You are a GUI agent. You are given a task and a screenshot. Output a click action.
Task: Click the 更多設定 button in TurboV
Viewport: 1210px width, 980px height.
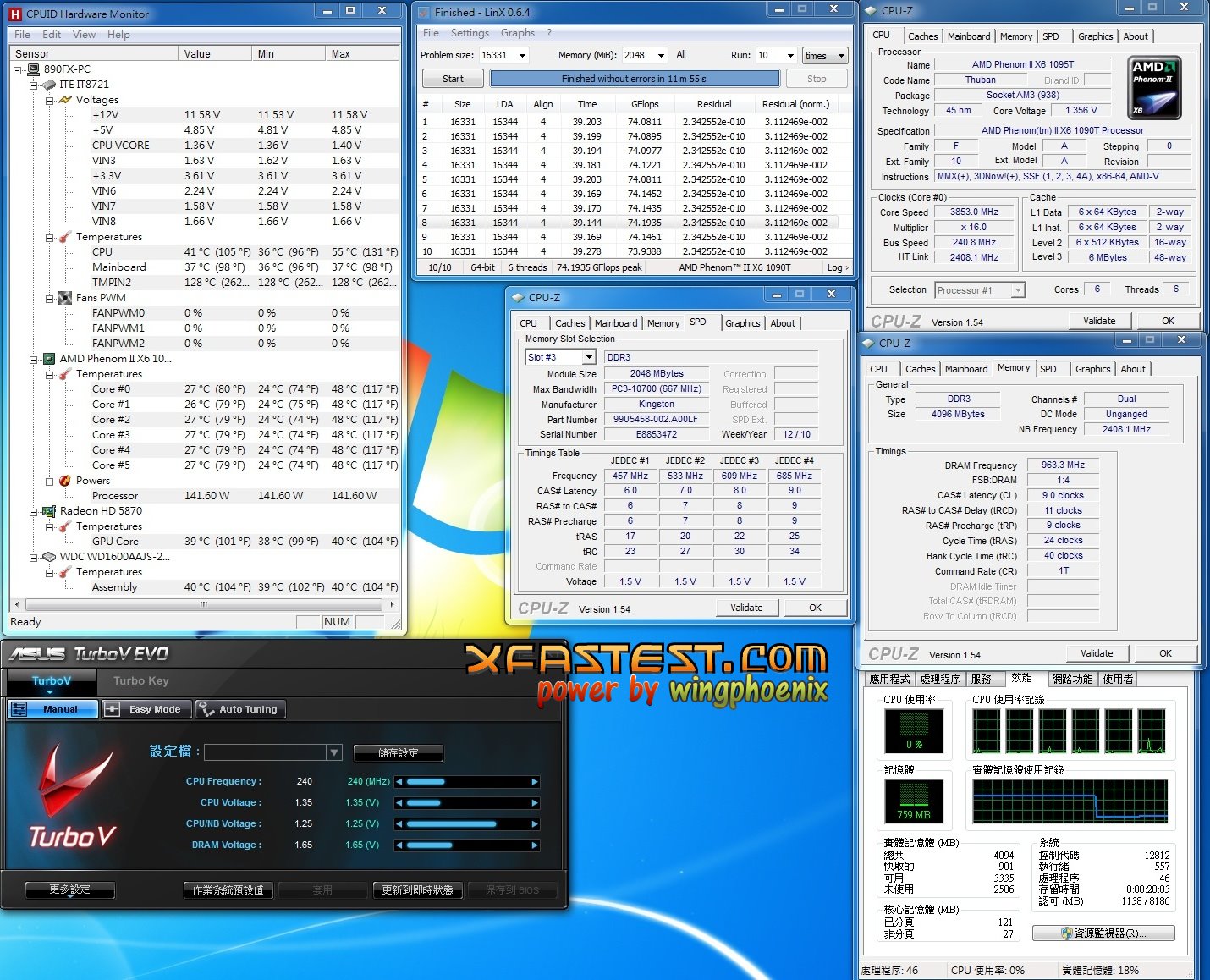coord(69,889)
